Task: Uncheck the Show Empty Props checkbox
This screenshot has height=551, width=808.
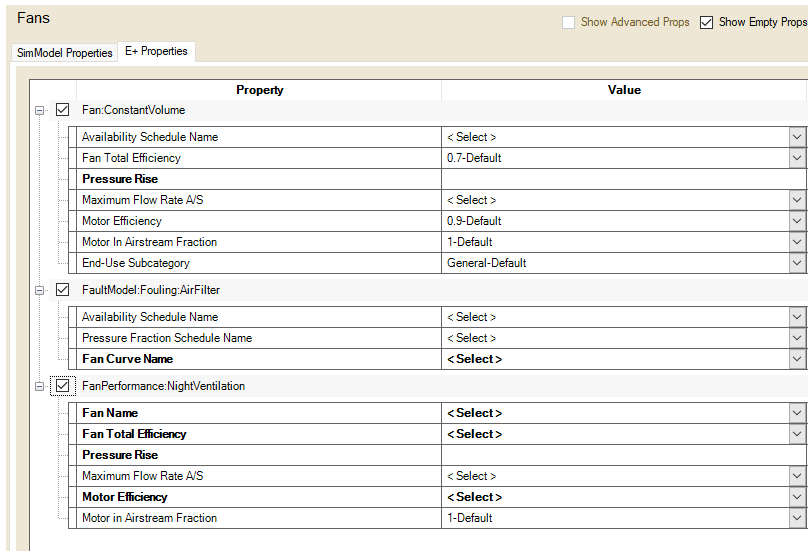Action: pos(706,22)
